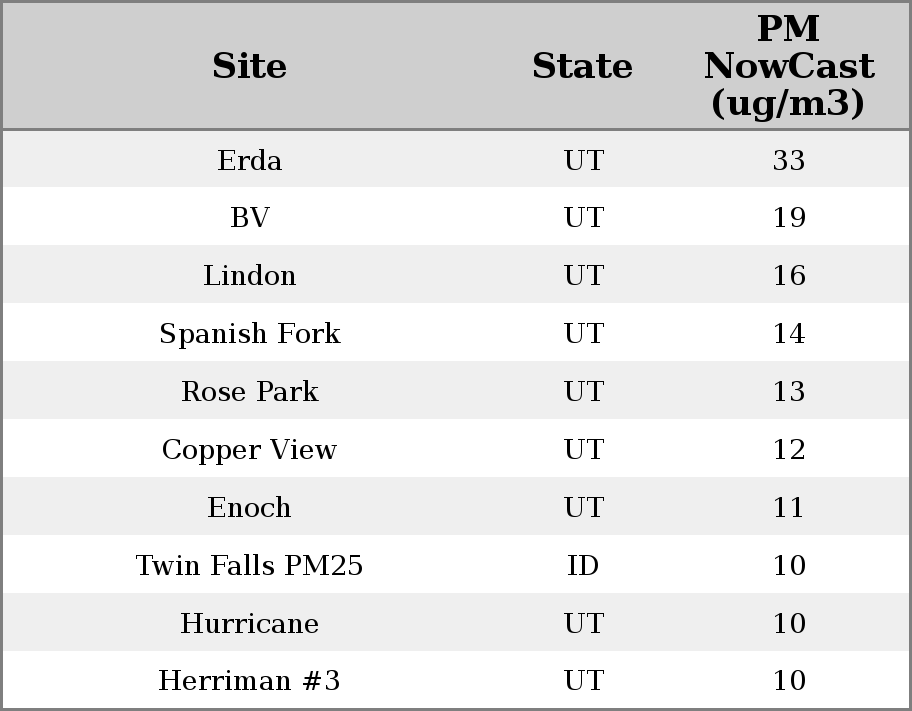Select Rose Park's value 13
This screenshot has height=711, width=912.
789,392
